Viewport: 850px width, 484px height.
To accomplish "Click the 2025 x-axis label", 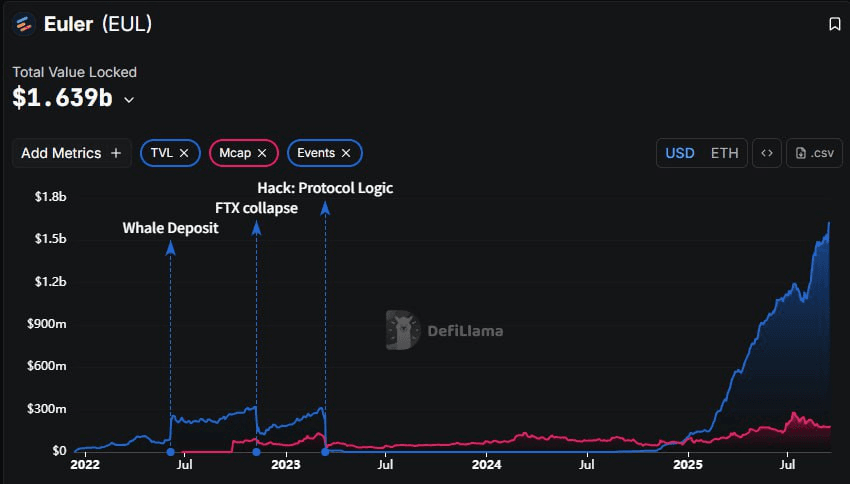I will coord(687,465).
